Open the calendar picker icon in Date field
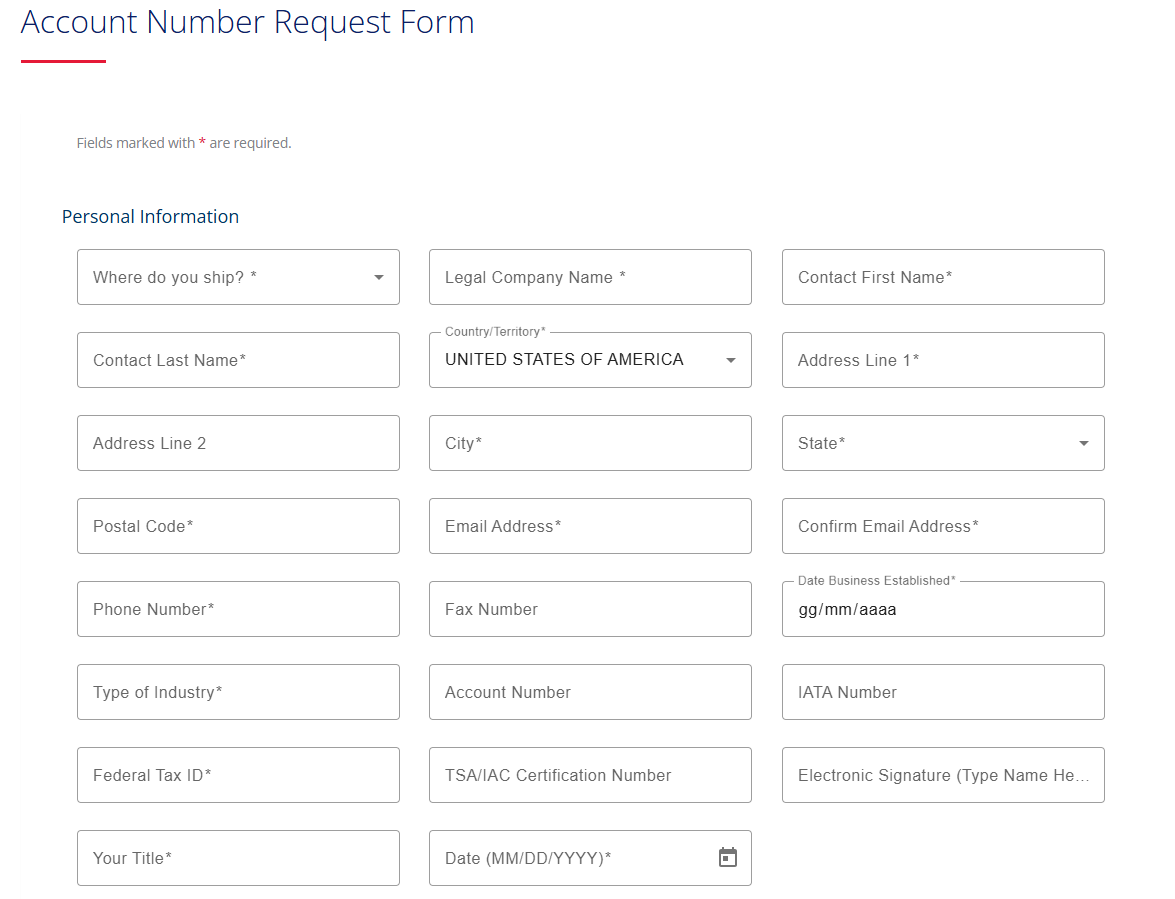This screenshot has height=899, width=1175. click(x=728, y=858)
